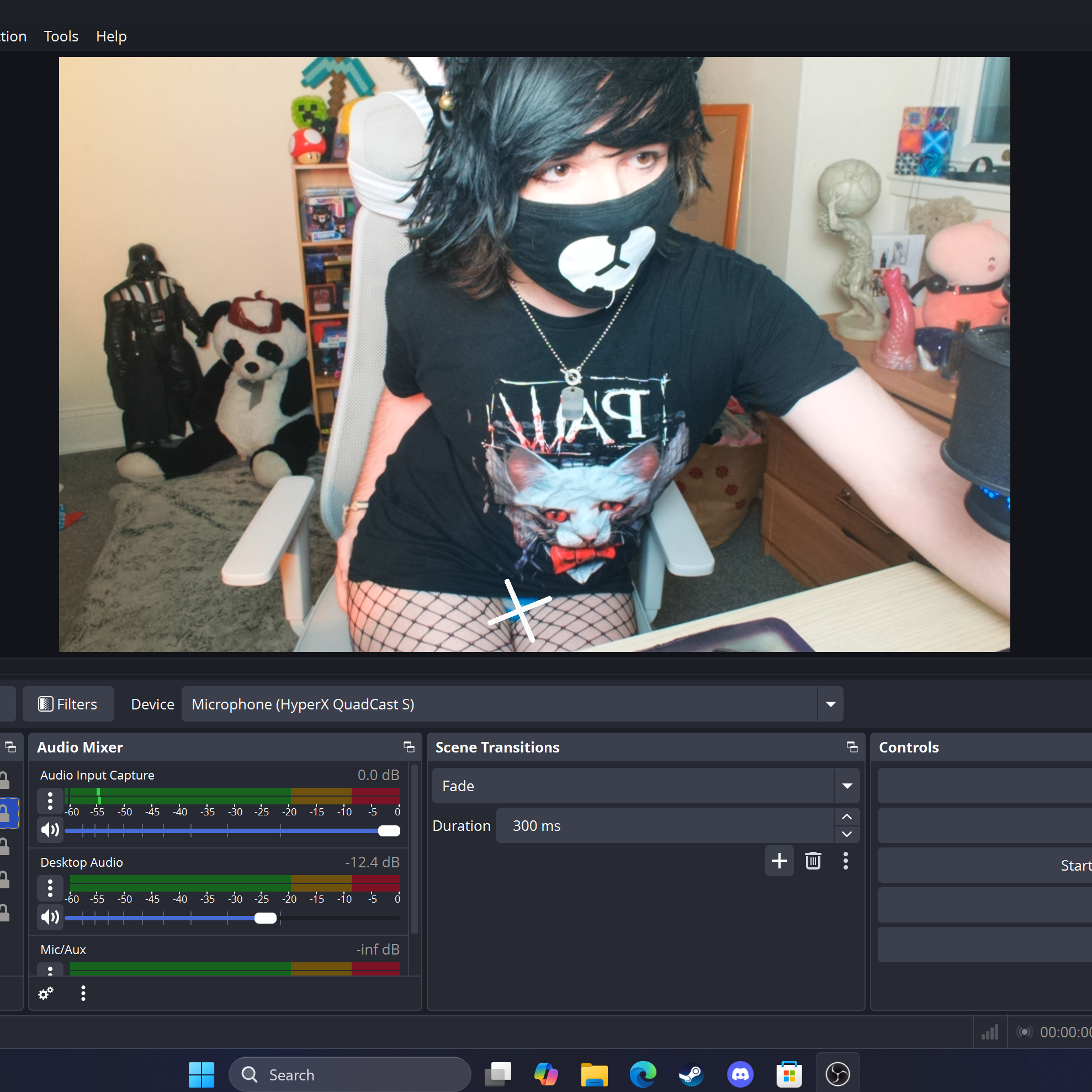
Task: Open Audio Input Capture options dots
Action: point(50,801)
